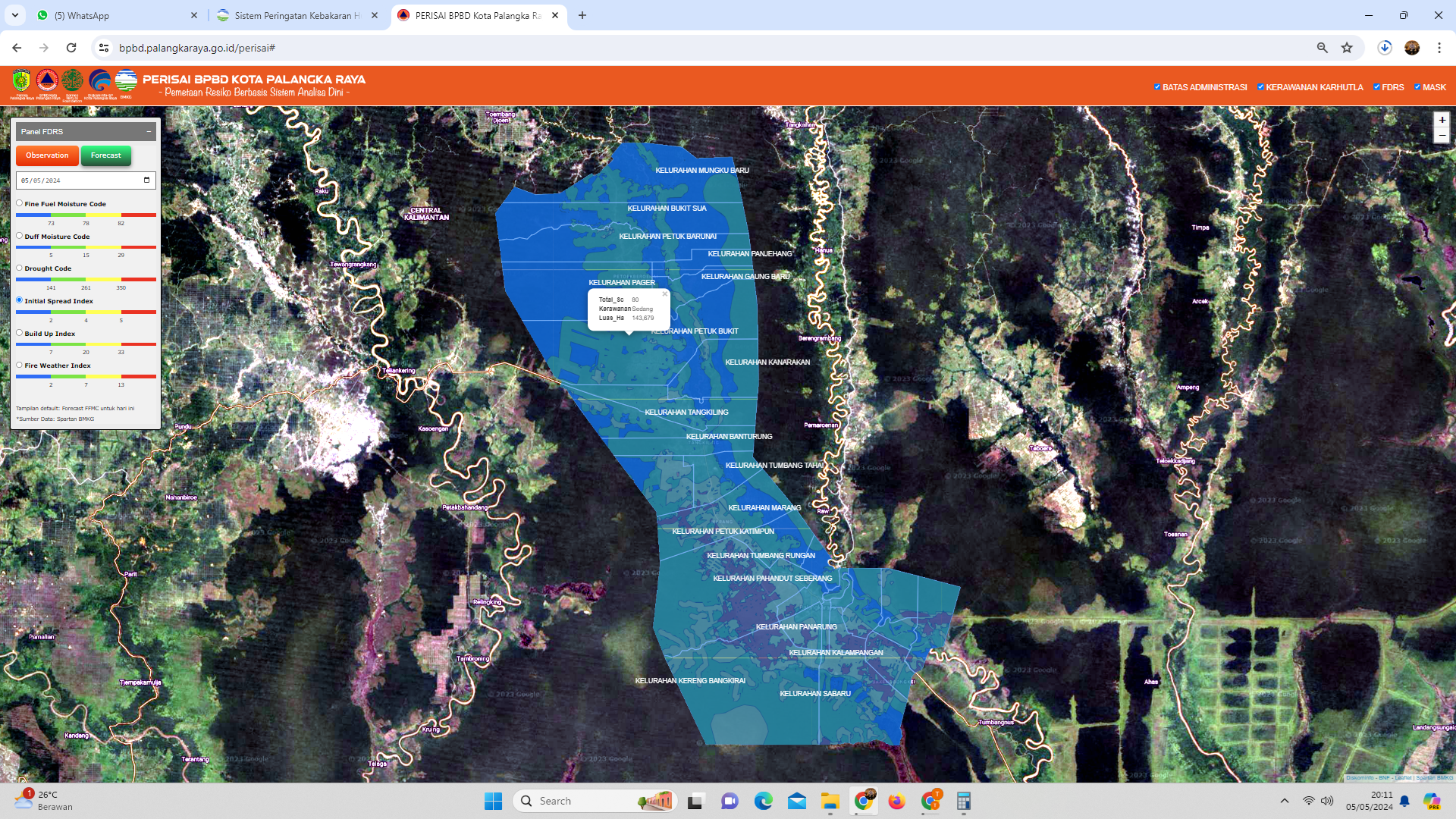Launch Microsoft Edge from taskbar
1456x819 pixels.
click(763, 801)
